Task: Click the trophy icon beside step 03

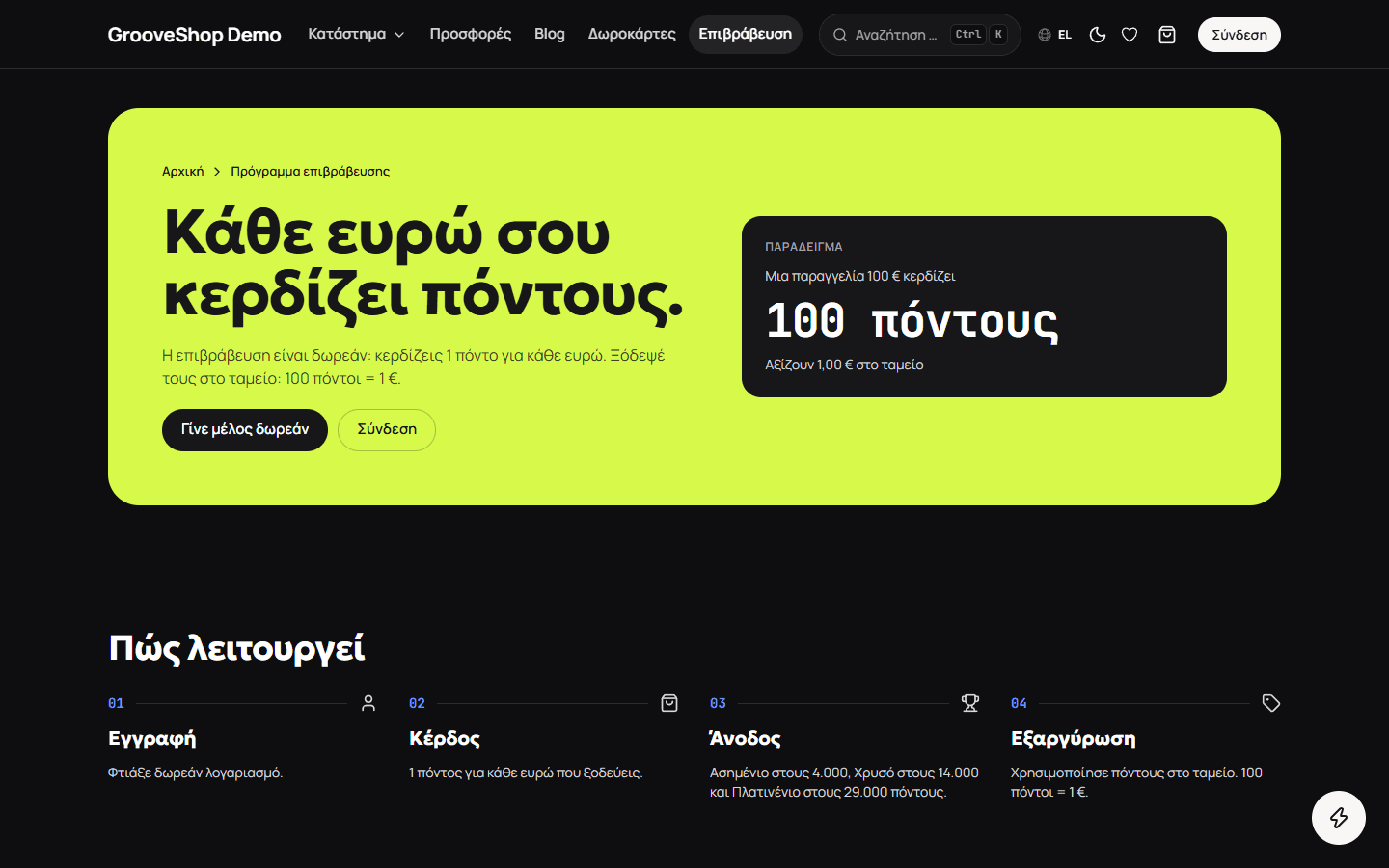Action: coord(970,703)
